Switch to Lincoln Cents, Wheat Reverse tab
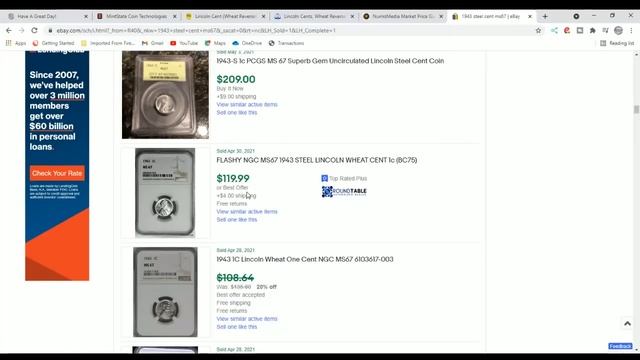 click(314, 16)
